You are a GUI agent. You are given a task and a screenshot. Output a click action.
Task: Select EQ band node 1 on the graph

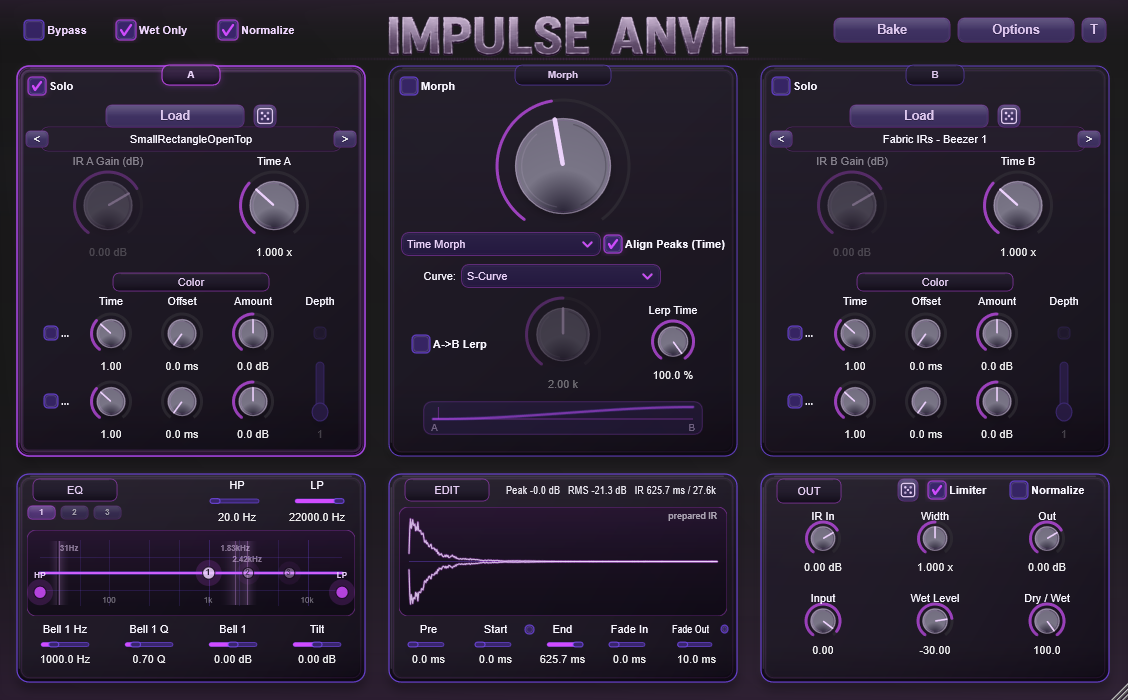click(209, 573)
